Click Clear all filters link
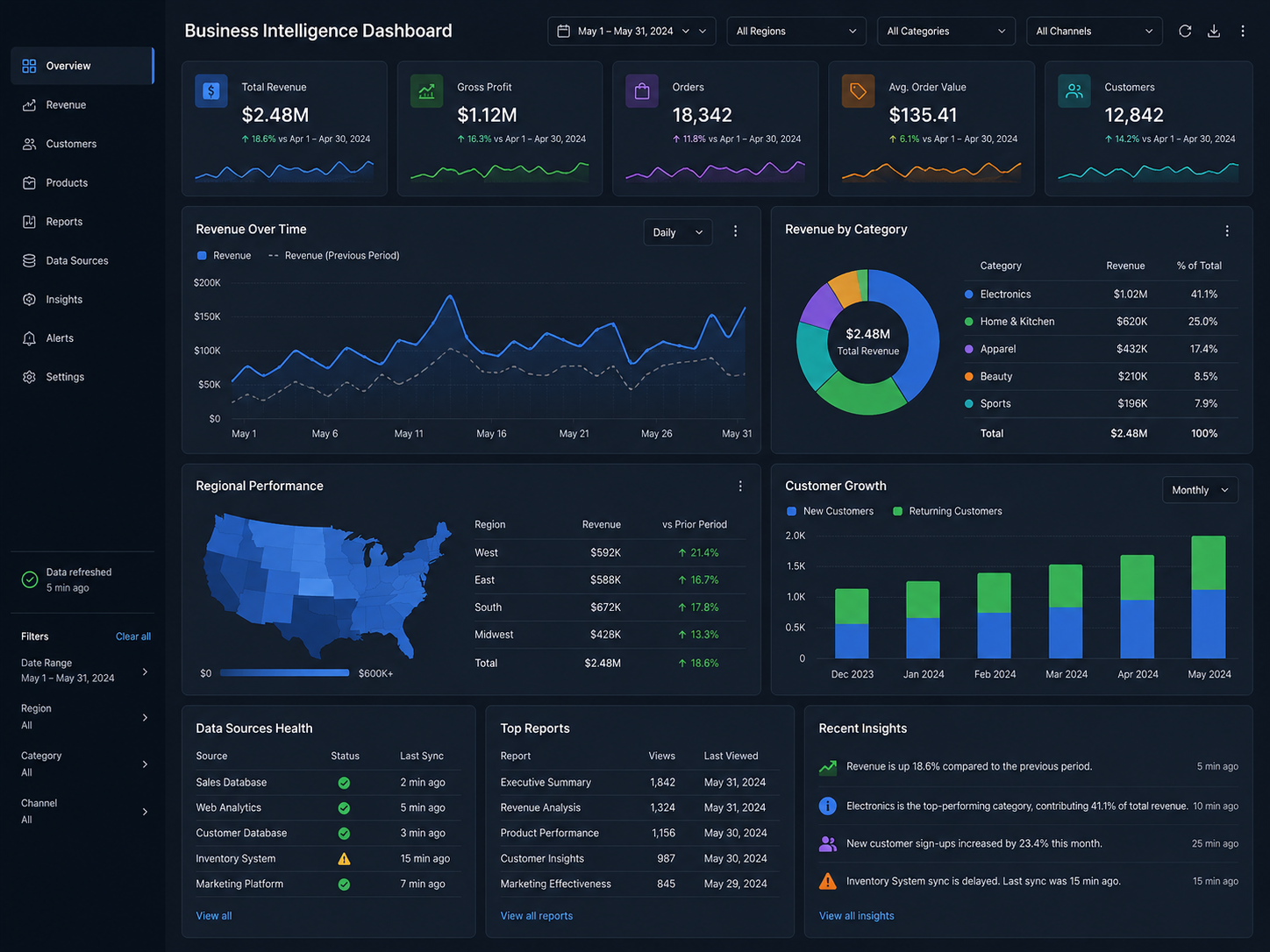Viewport: 1270px width, 952px height. click(133, 636)
